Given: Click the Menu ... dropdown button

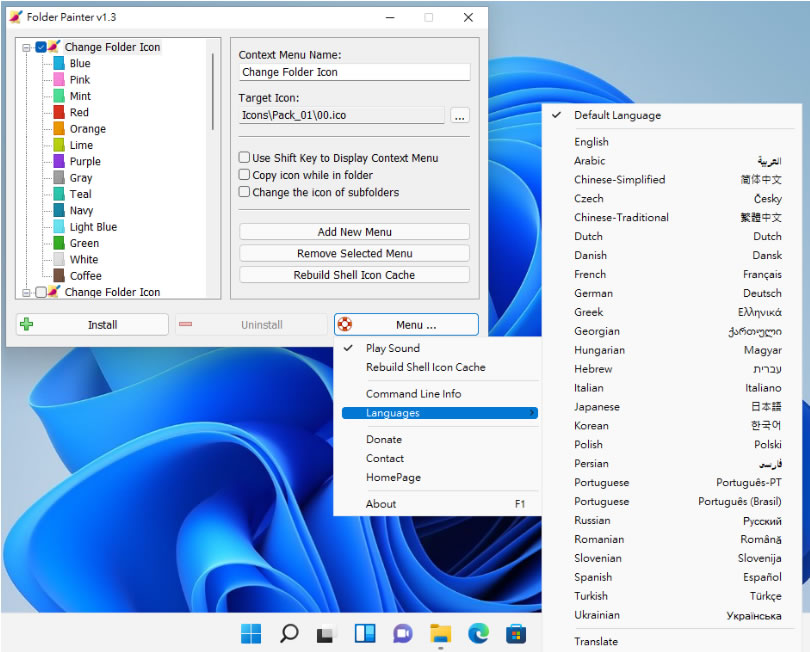Looking at the screenshot, I should coord(406,324).
